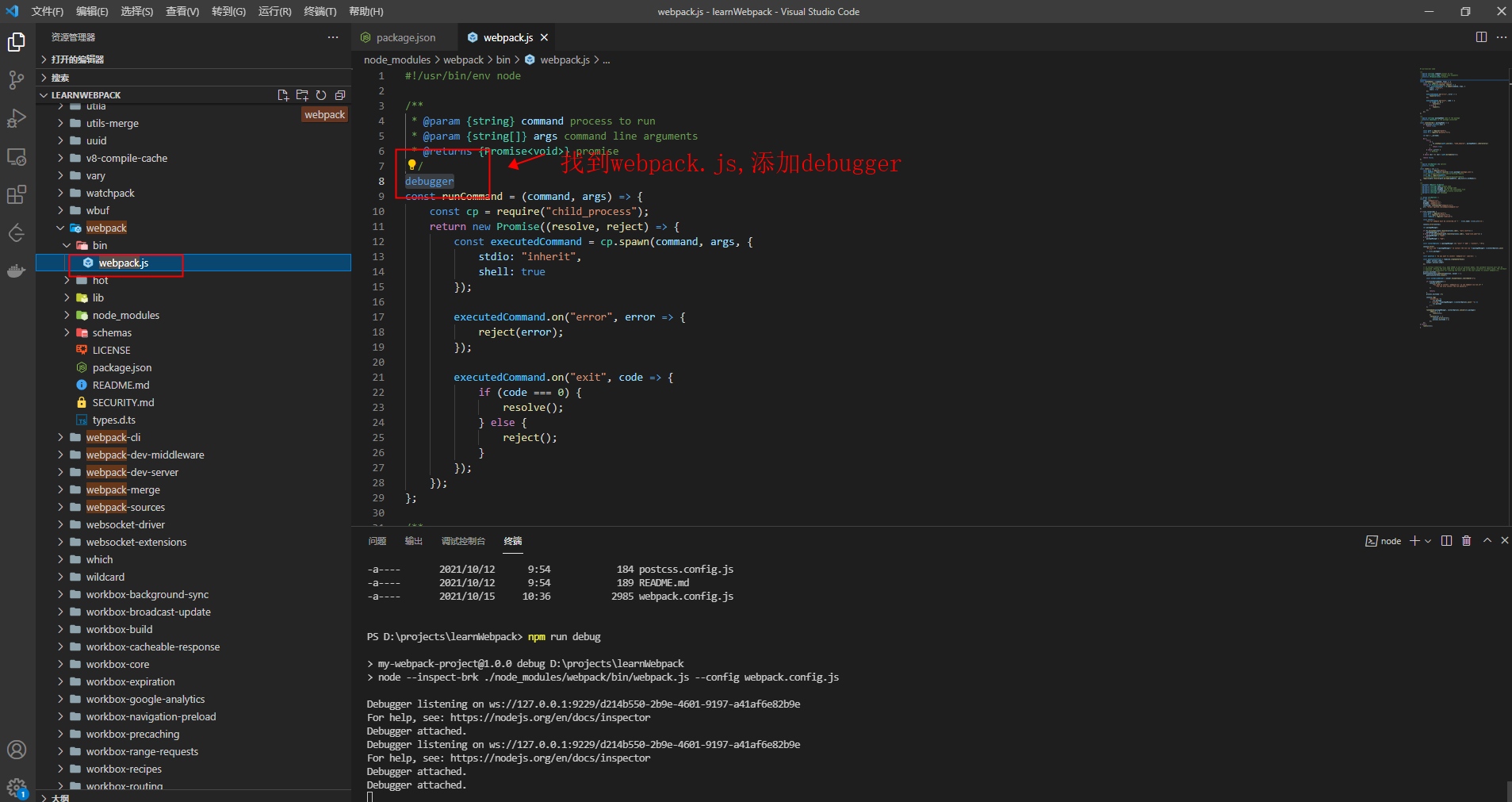Close the bottom terminal panel
The image size is (1512, 802).
pyautogui.click(x=1505, y=540)
